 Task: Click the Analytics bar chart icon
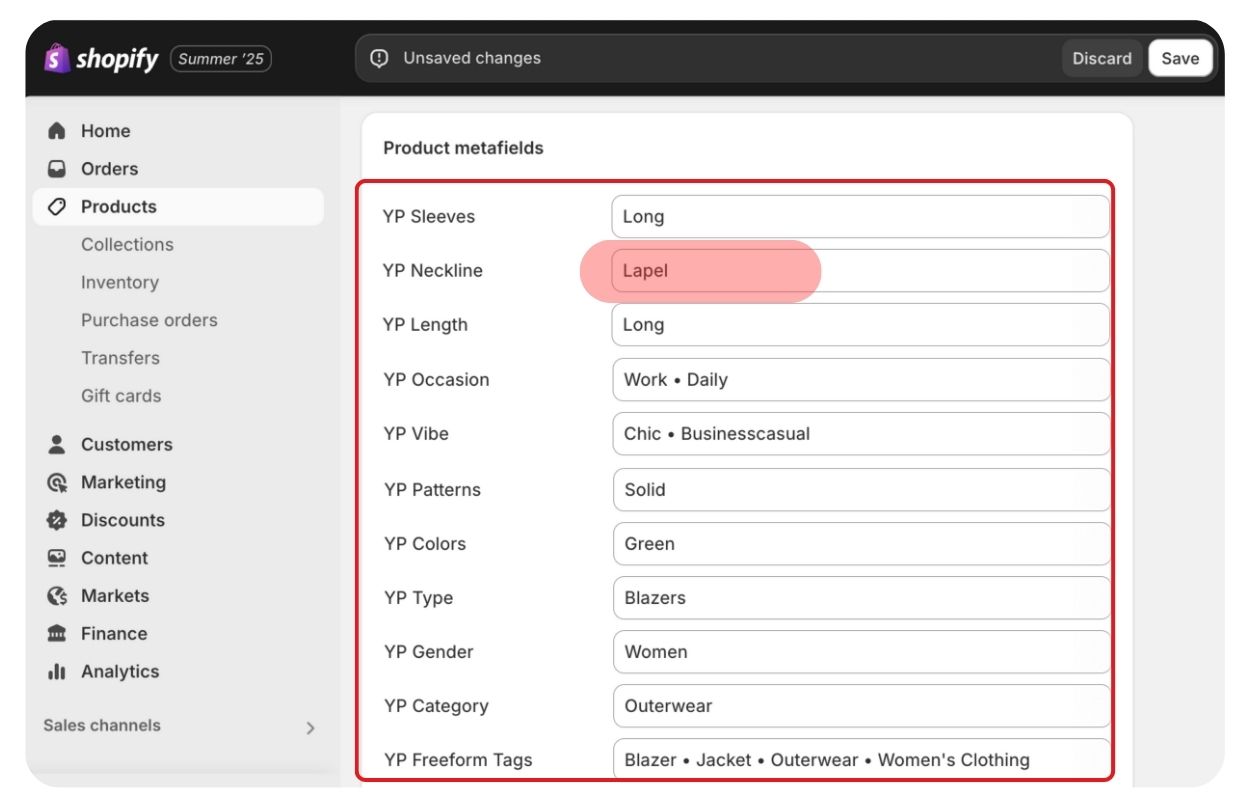tap(57, 672)
